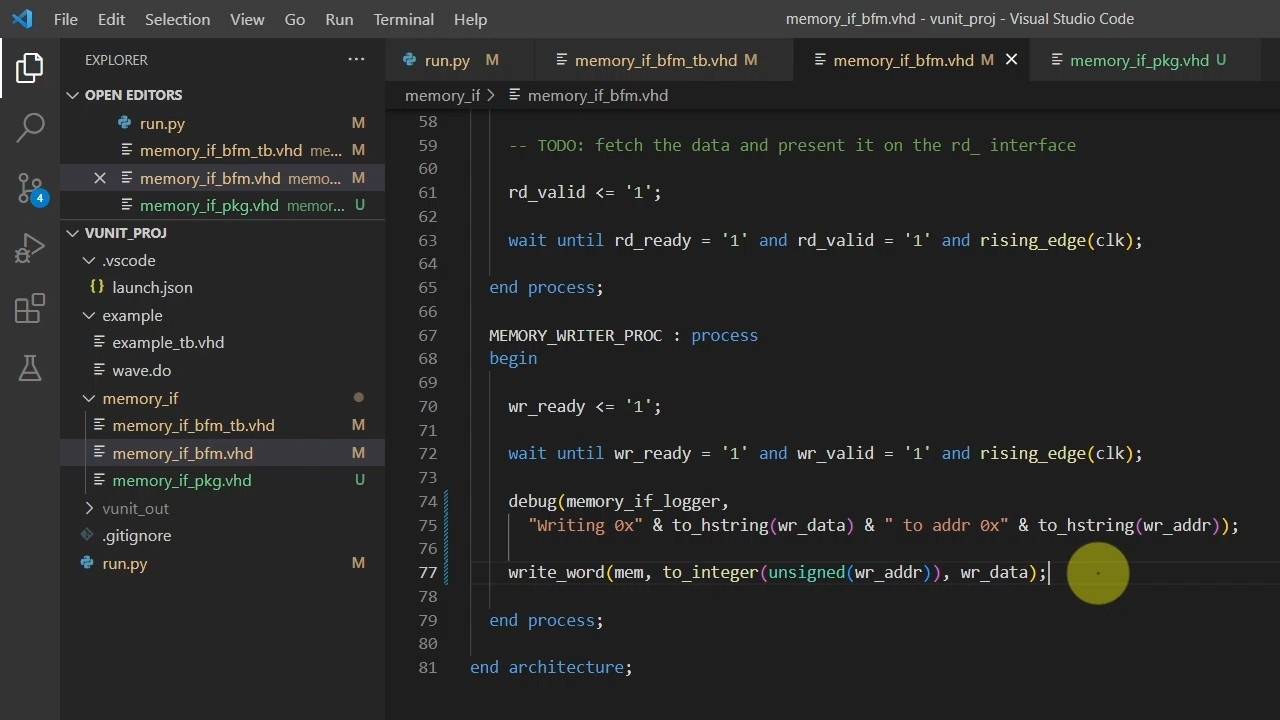Open wave.do in example folder
Viewport: 1280px width, 720px height.
pyautogui.click(x=141, y=370)
